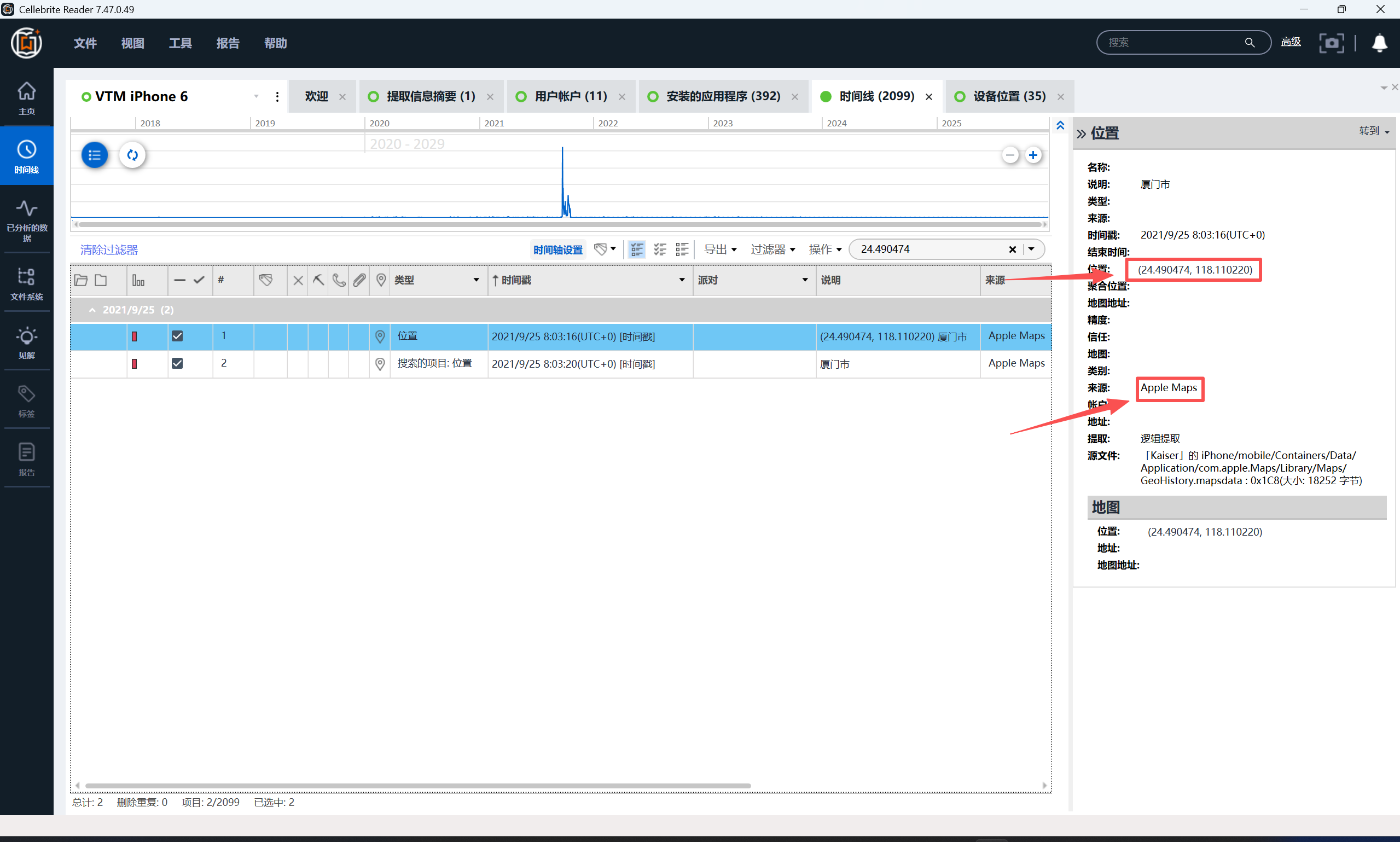Open the Timeline sidebar icon
Image resolution: width=1400 pixels, height=842 pixels.
coord(26,155)
